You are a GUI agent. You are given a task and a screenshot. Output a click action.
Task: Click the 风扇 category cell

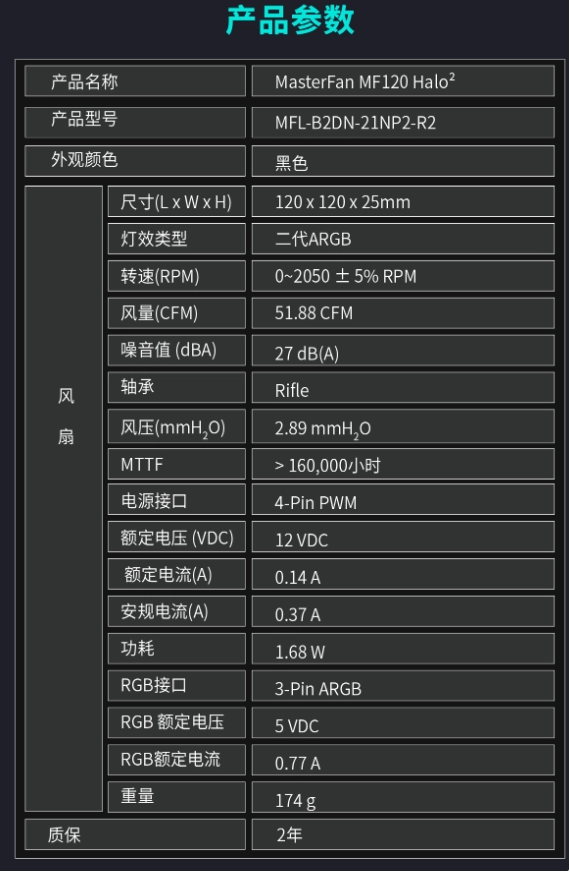[x=64, y=499]
